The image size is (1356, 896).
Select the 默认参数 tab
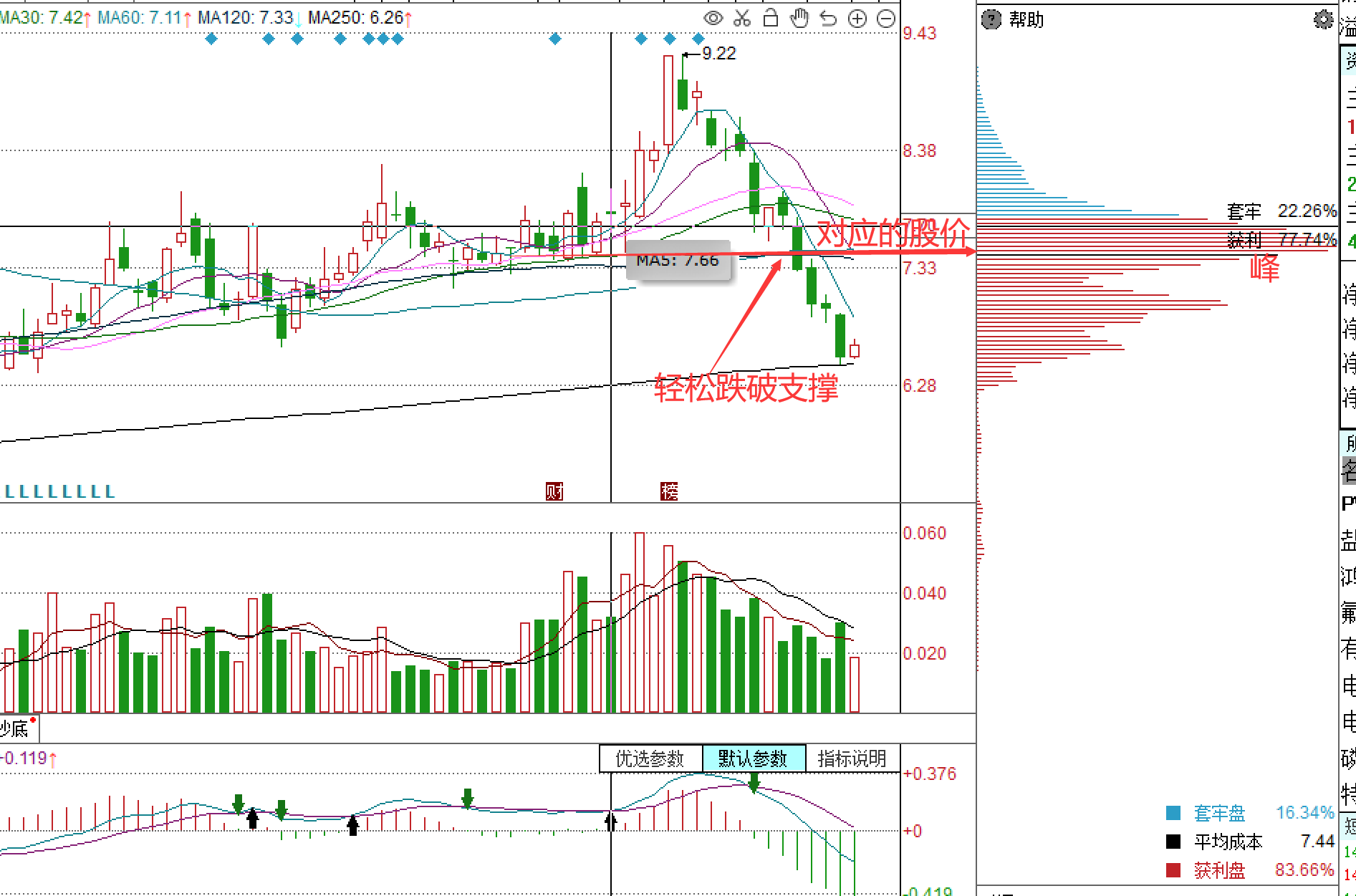(x=753, y=758)
